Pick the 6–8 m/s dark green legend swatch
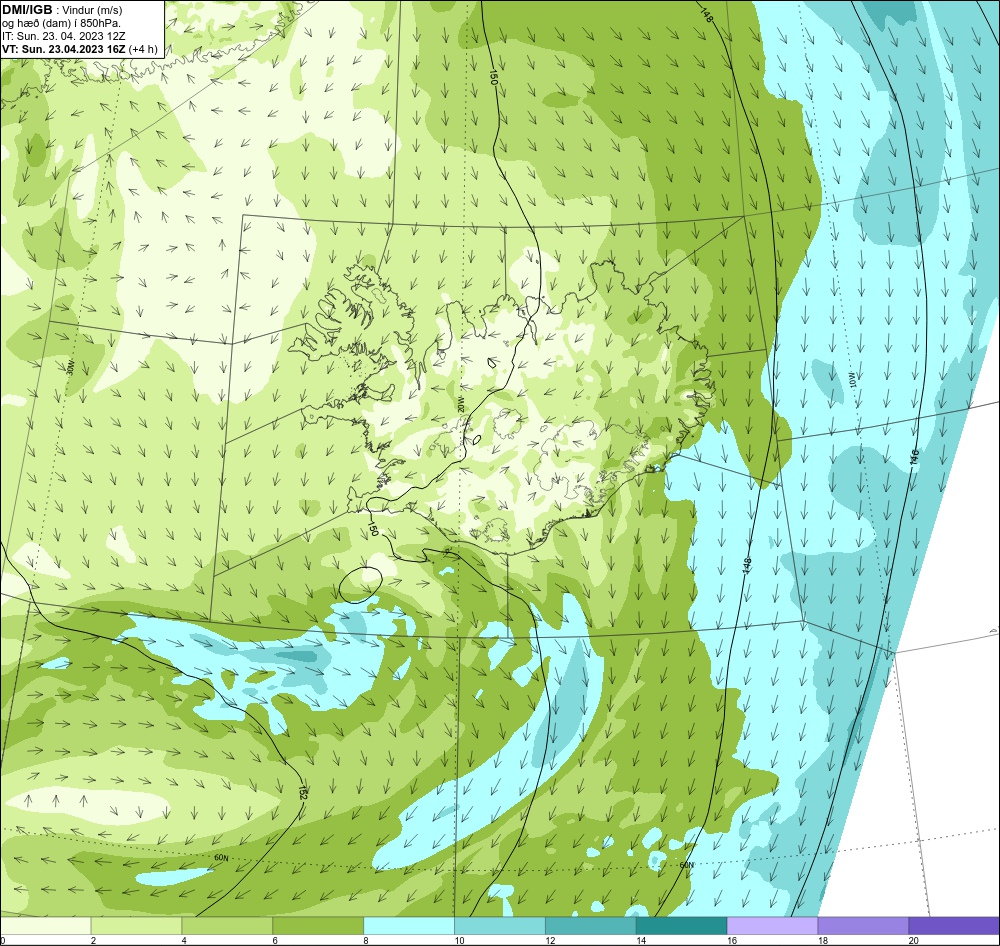Viewport: 1000px width, 946px height. (x=318, y=925)
